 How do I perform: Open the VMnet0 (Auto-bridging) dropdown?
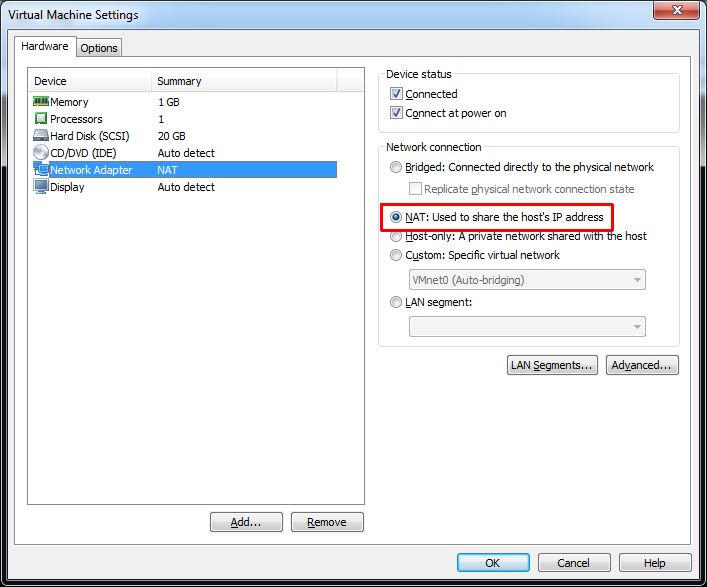tap(527, 280)
